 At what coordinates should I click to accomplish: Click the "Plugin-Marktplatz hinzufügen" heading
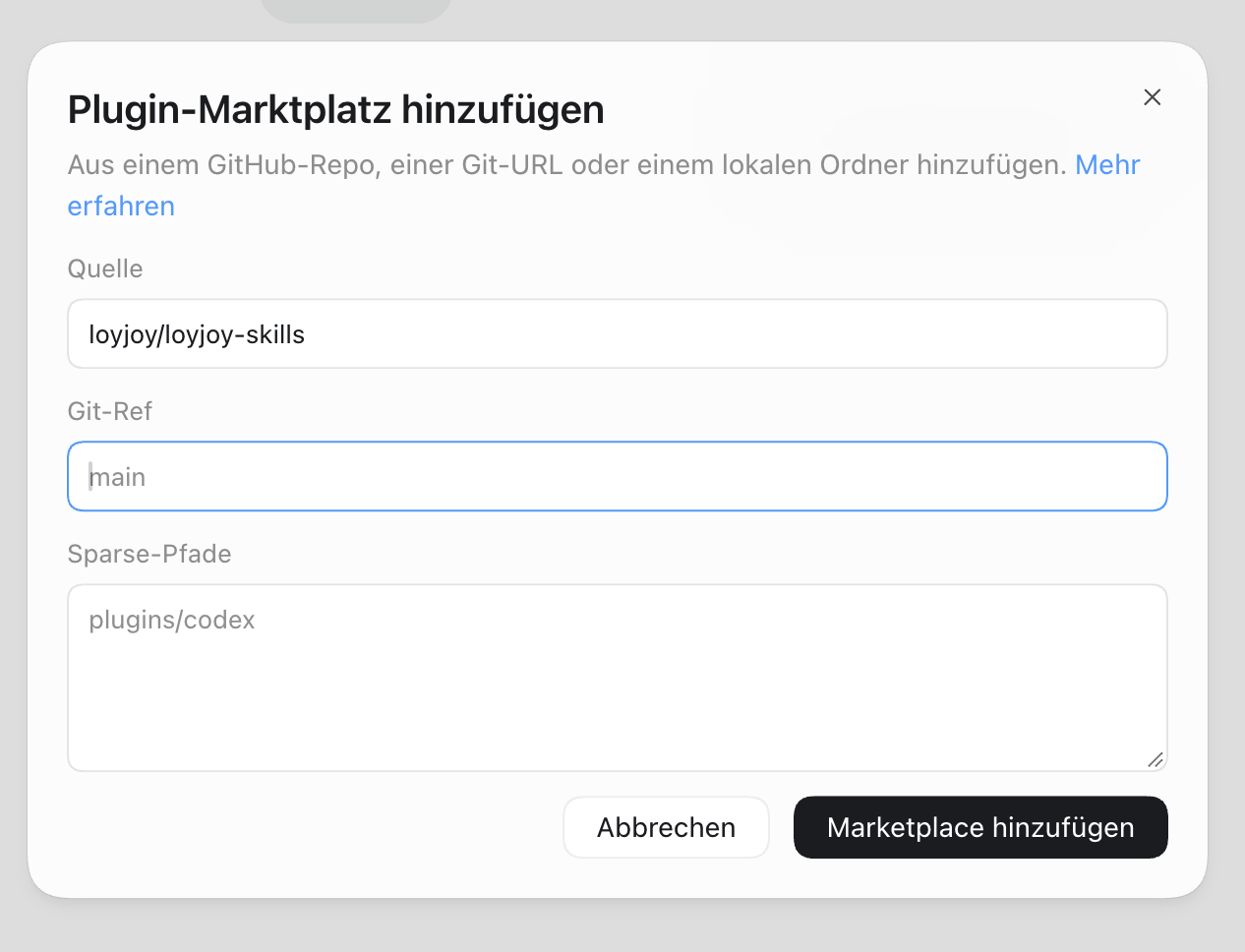tap(336, 109)
